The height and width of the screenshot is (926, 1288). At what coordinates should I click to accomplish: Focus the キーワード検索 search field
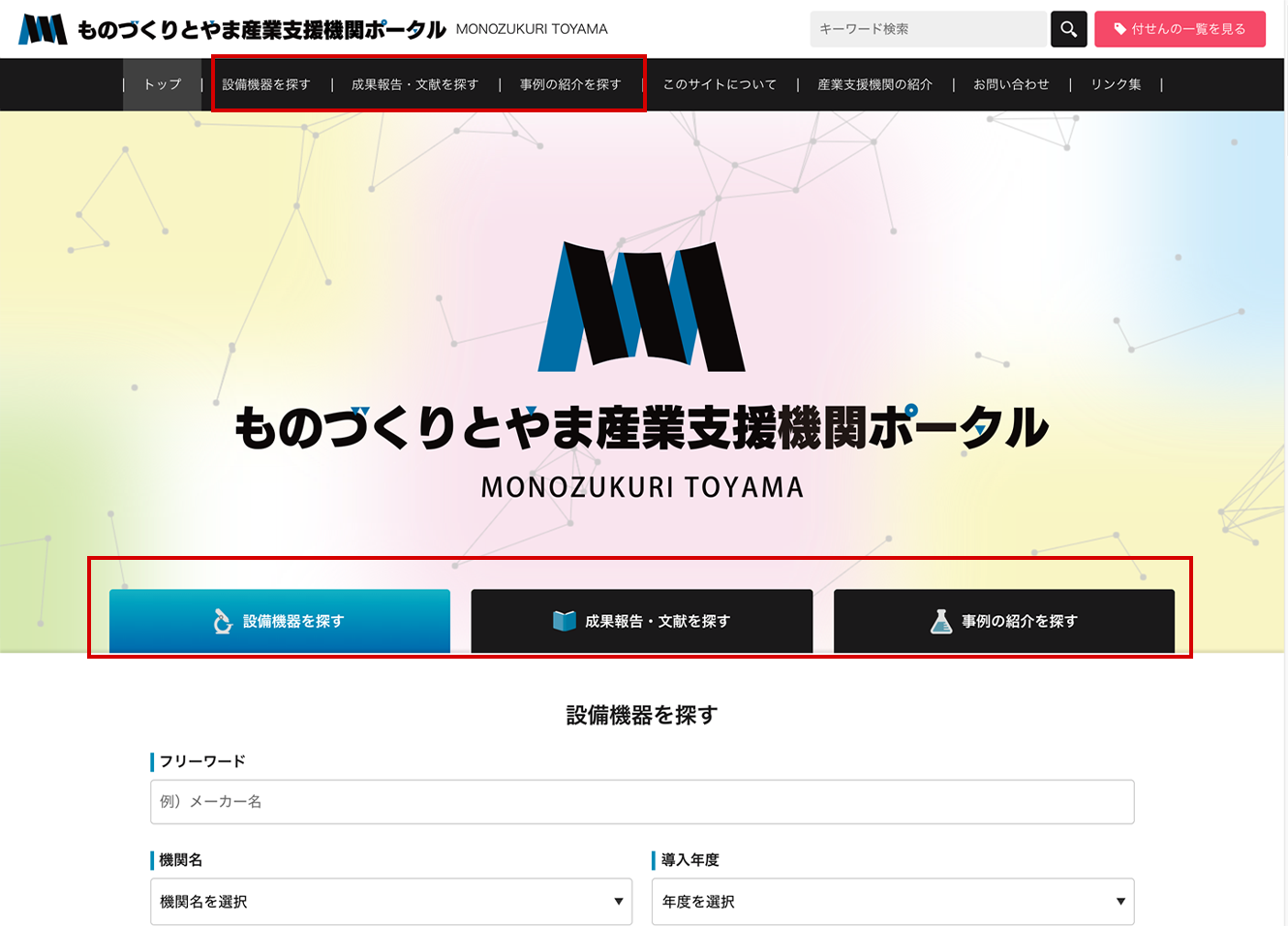930,29
